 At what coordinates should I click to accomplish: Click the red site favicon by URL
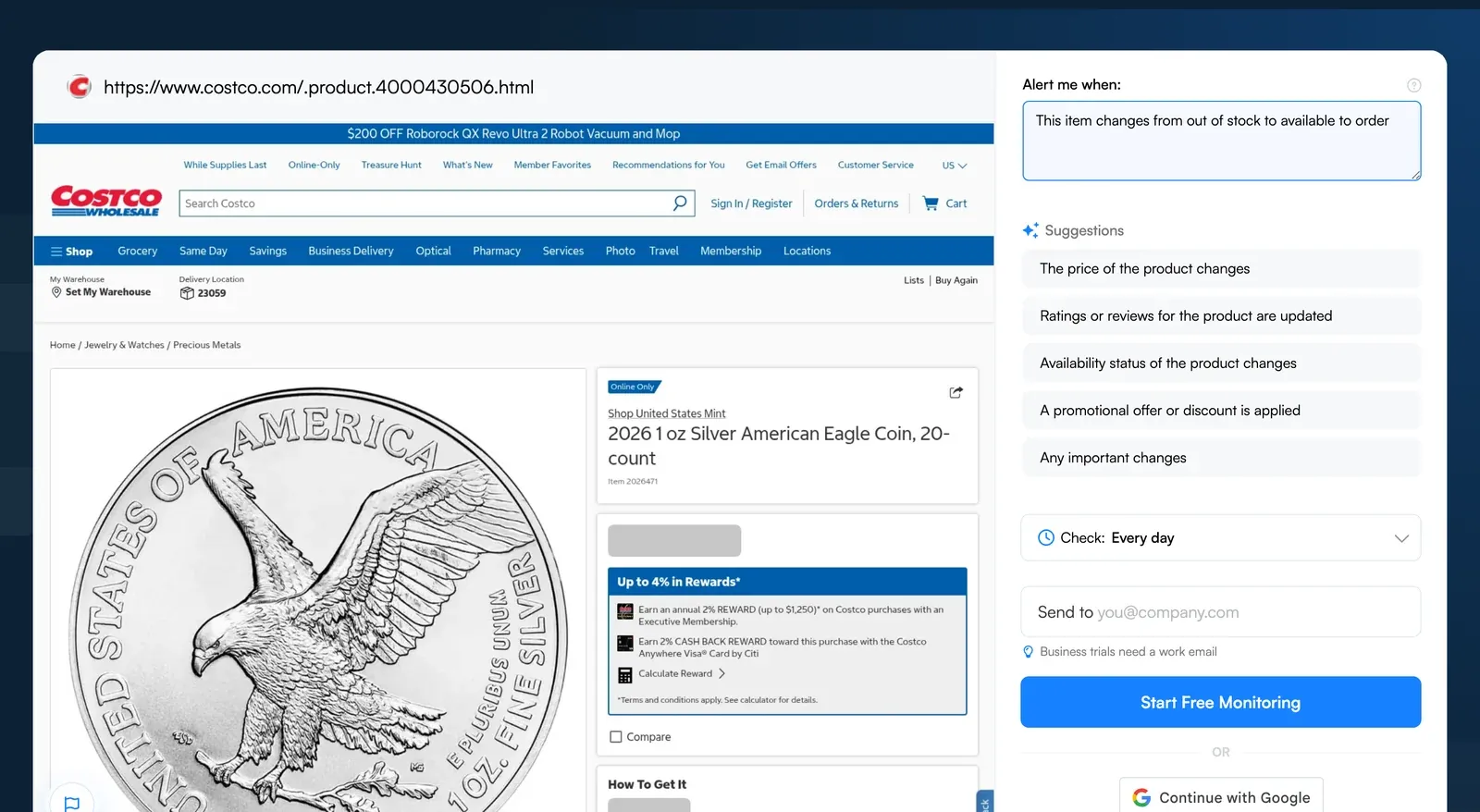(x=80, y=87)
